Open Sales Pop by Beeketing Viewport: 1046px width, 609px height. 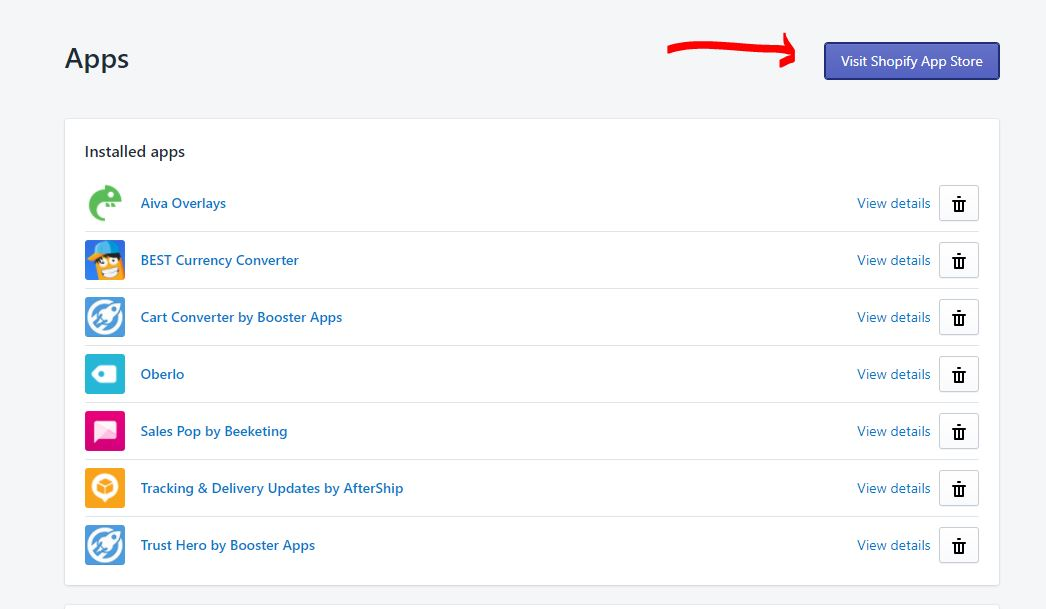pyautogui.click(x=213, y=432)
